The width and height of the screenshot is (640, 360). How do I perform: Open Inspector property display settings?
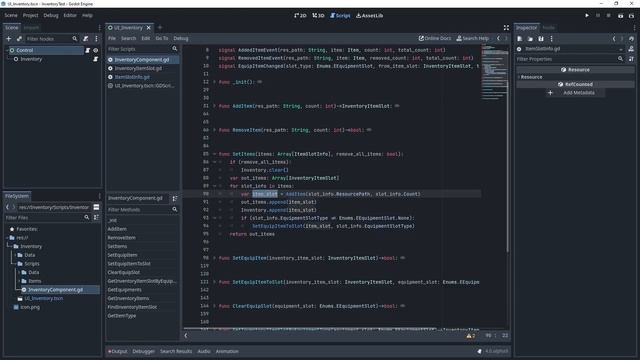coord(631,59)
